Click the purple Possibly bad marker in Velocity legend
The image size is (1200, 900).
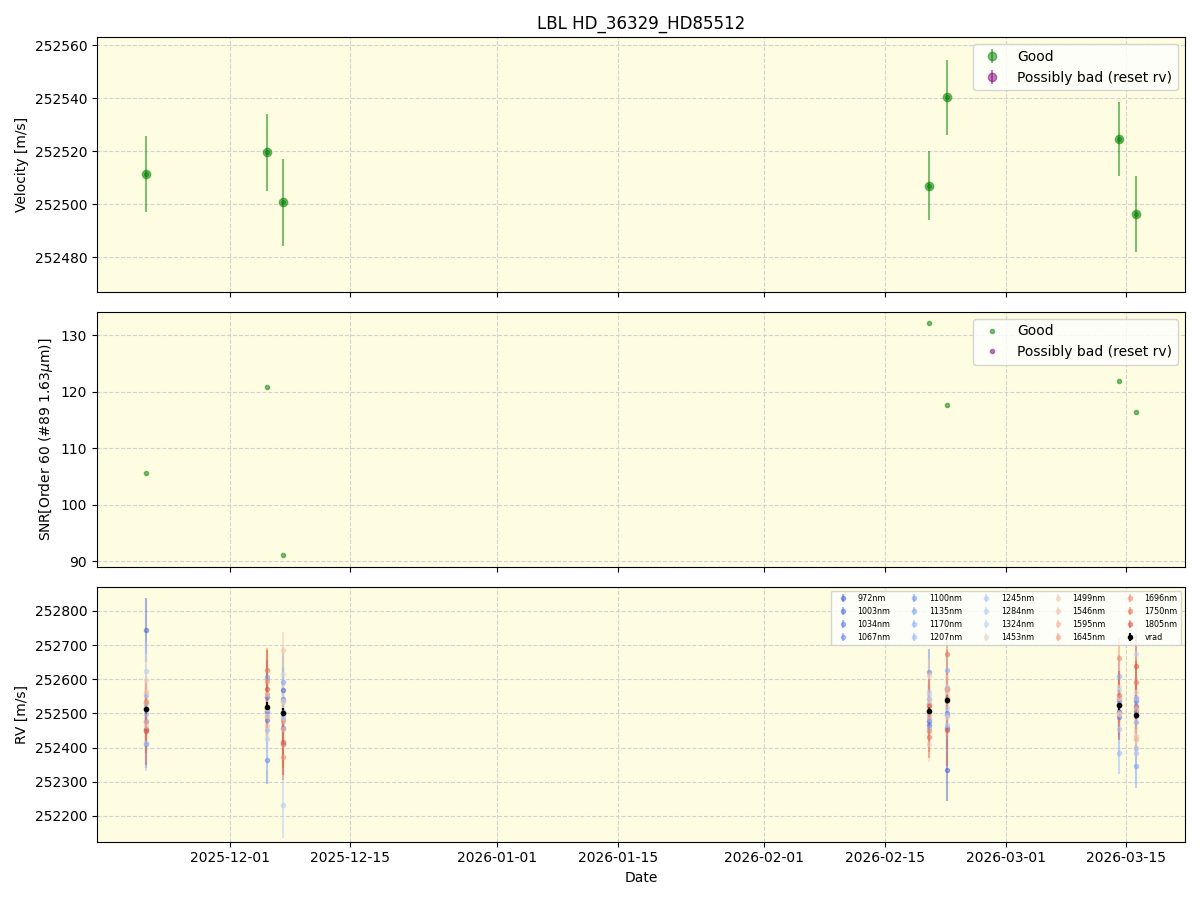click(x=992, y=77)
